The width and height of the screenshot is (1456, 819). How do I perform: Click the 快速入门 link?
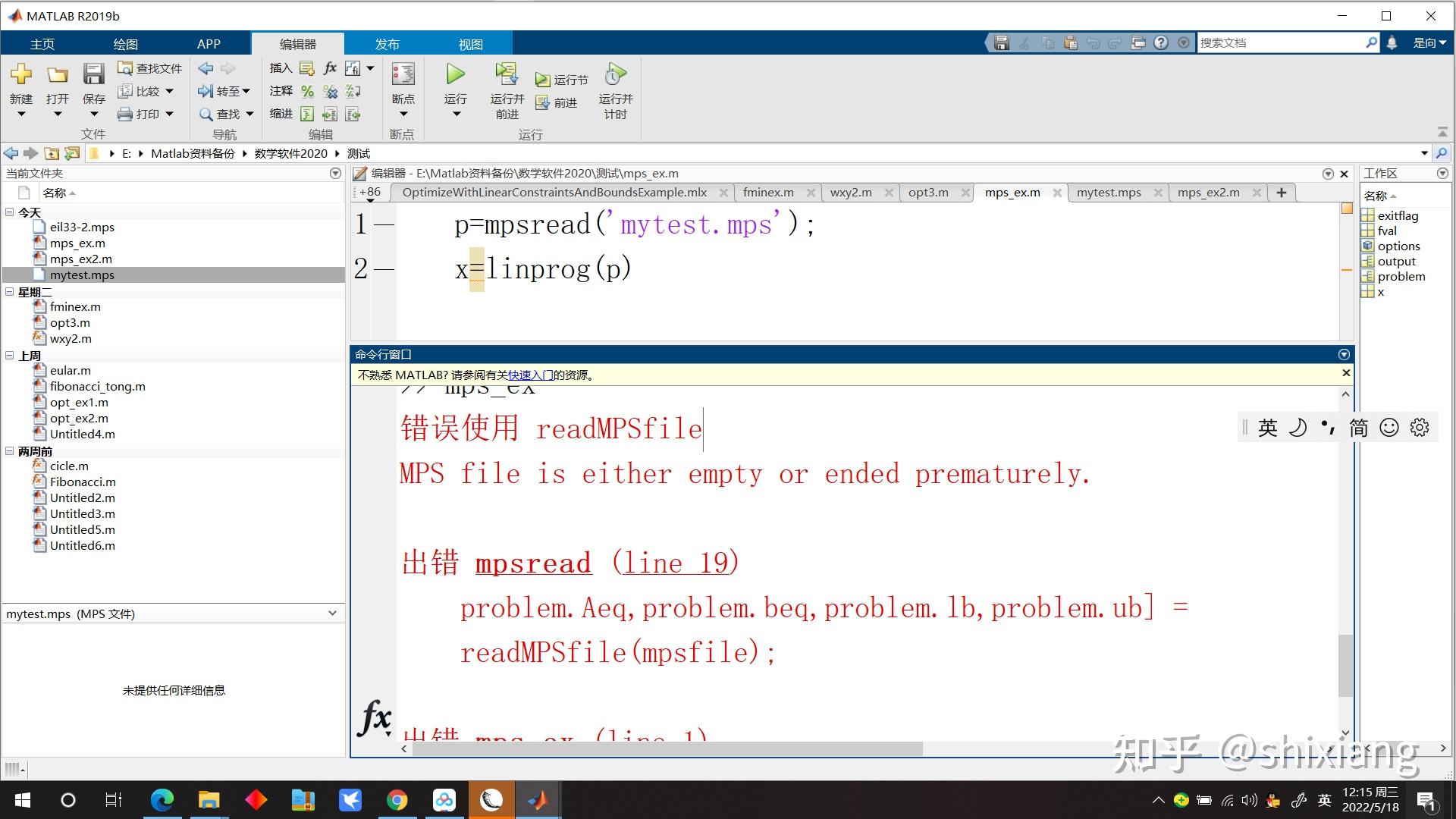[x=530, y=375]
